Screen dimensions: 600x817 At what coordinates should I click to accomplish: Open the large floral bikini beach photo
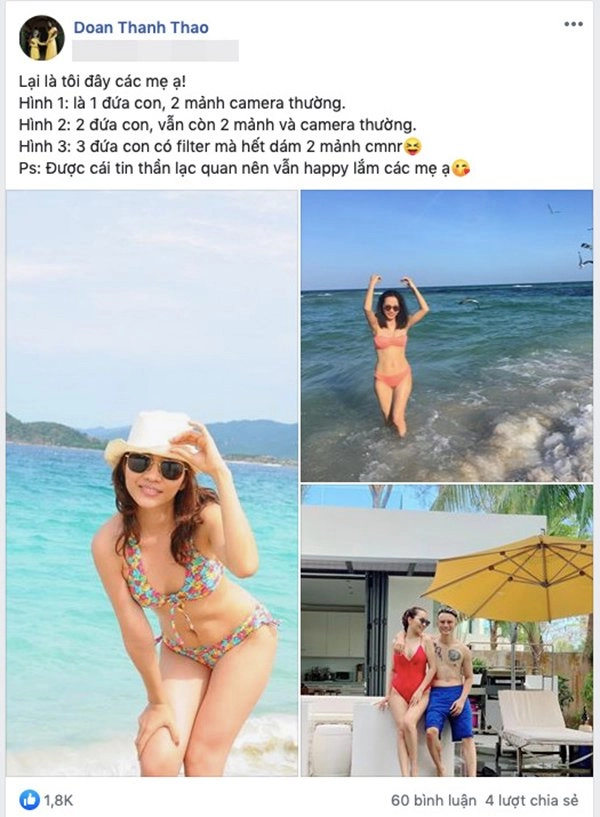click(152, 483)
